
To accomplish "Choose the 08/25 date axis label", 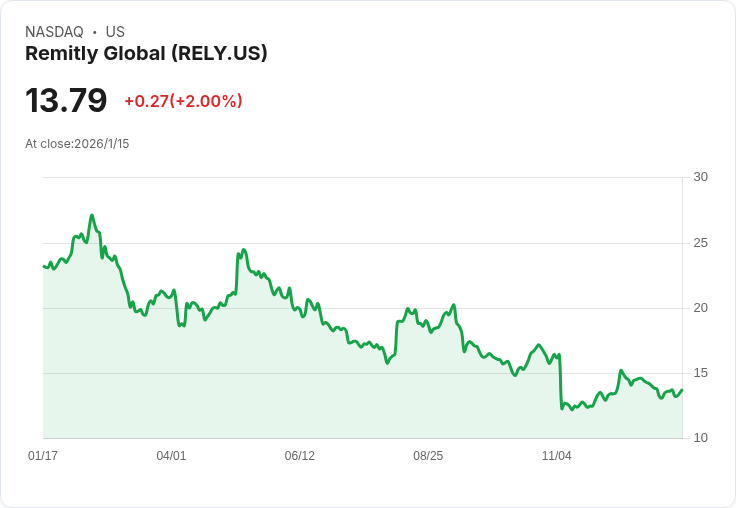I will pyautogui.click(x=428, y=456).
